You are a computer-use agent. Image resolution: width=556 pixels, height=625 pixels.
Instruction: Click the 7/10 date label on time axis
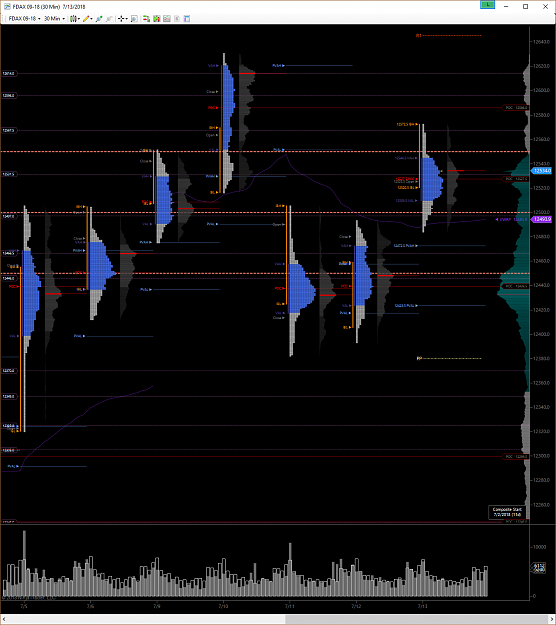(x=223, y=606)
